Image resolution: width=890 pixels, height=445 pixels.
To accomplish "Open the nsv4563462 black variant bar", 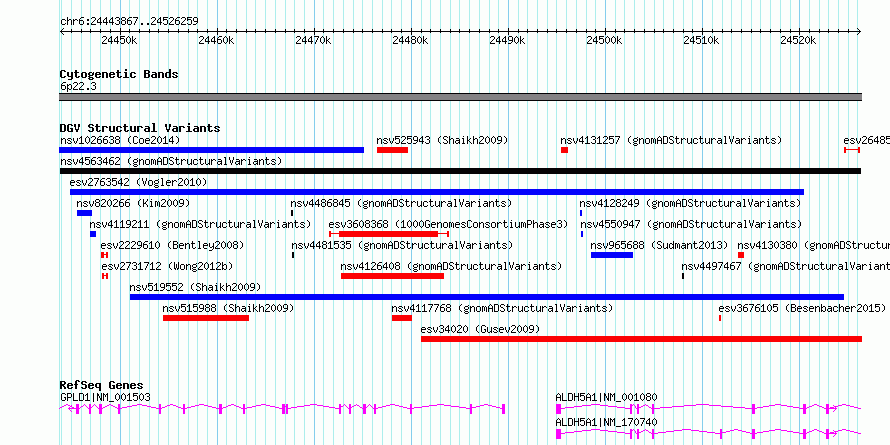I will (460, 171).
